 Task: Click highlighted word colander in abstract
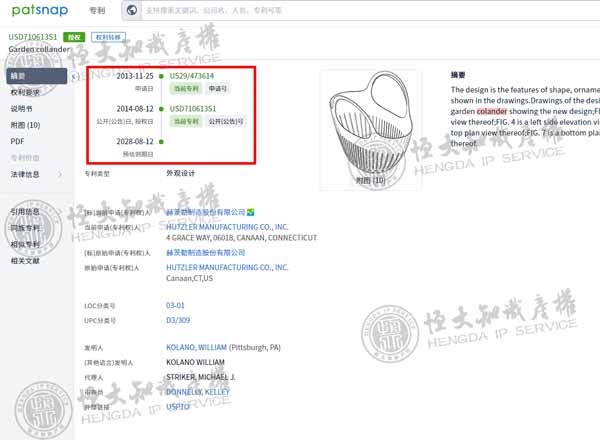tap(492, 111)
